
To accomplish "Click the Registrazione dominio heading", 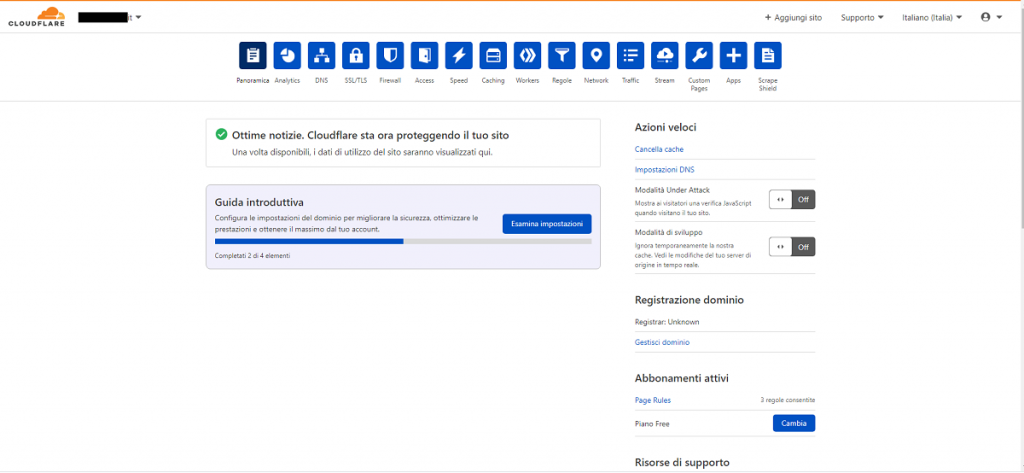I will click(689, 300).
